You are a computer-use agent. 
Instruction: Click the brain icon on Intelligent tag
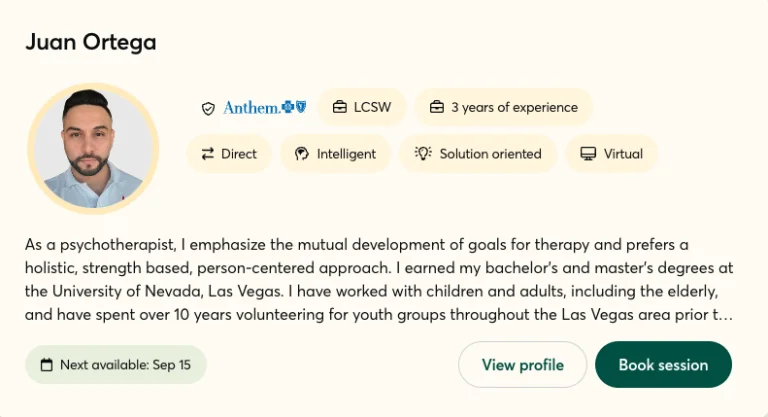(301, 154)
